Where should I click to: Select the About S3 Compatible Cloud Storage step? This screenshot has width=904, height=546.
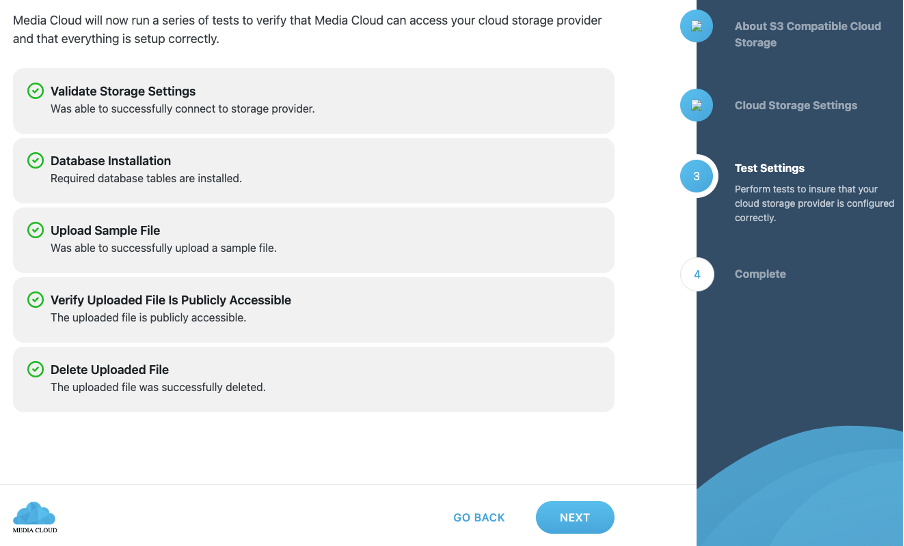(808, 34)
